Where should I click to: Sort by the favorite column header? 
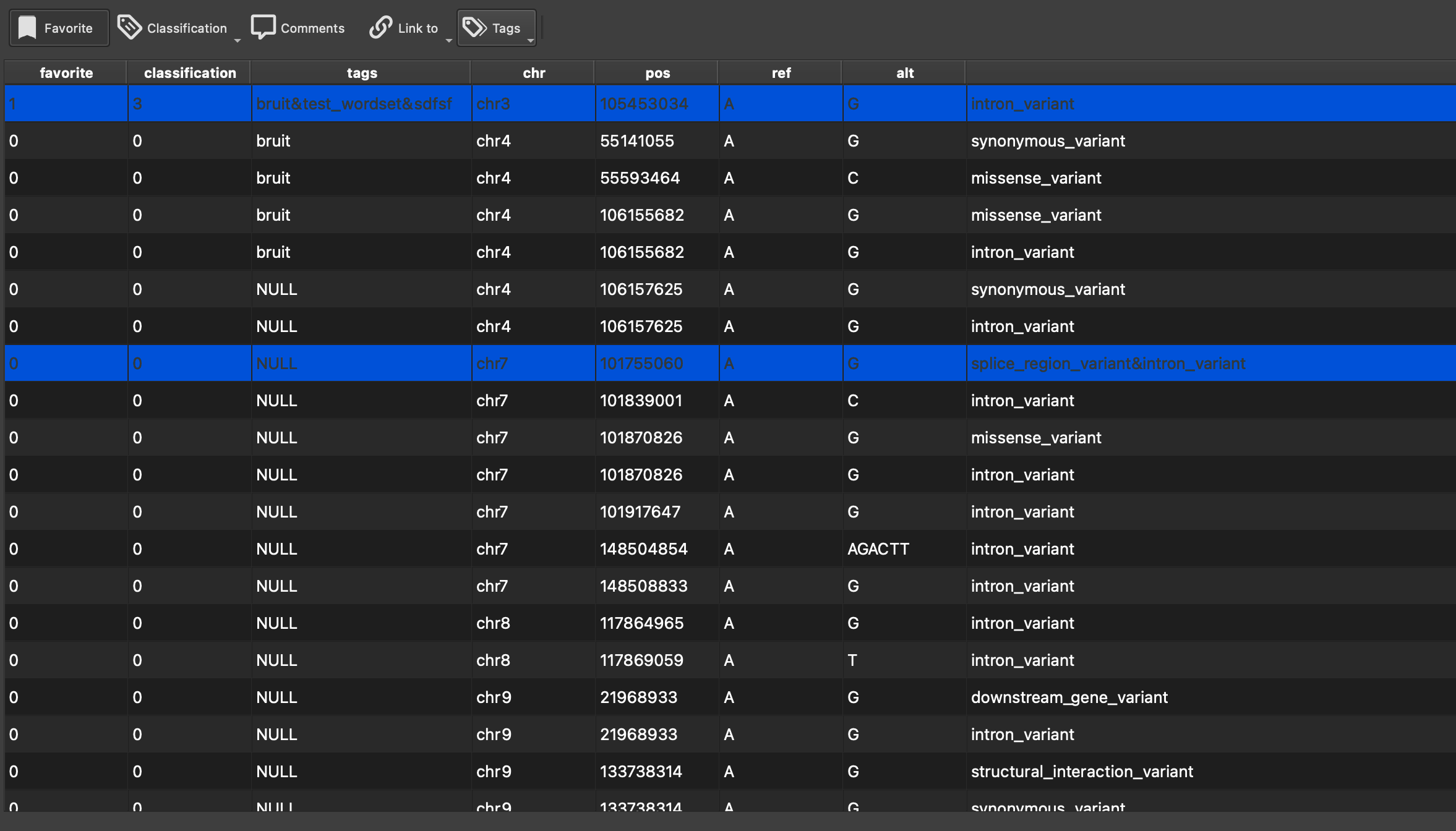pyautogui.click(x=66, y=73)
